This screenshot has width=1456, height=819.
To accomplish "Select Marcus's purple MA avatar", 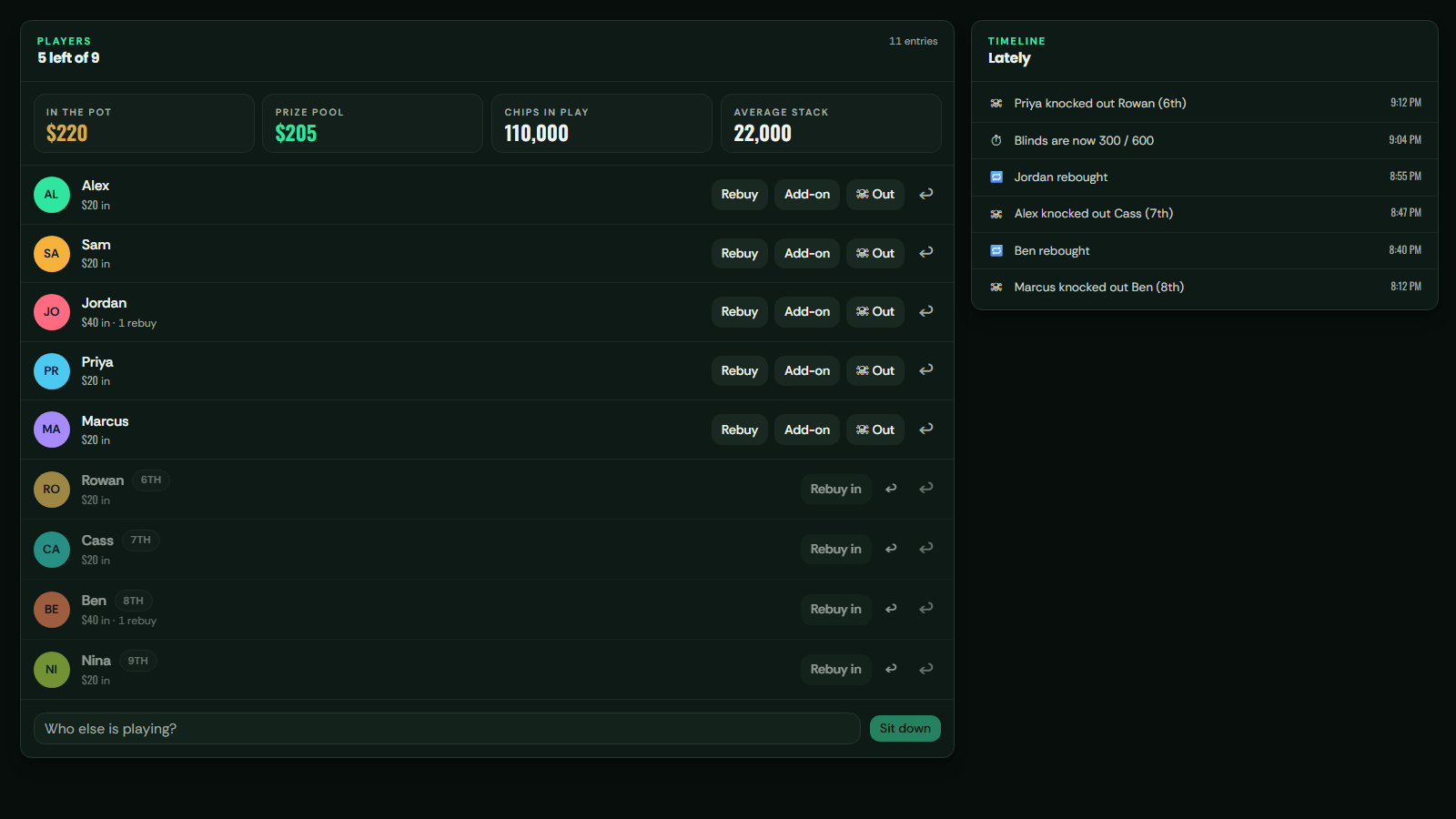I will (x=52, y=430).
